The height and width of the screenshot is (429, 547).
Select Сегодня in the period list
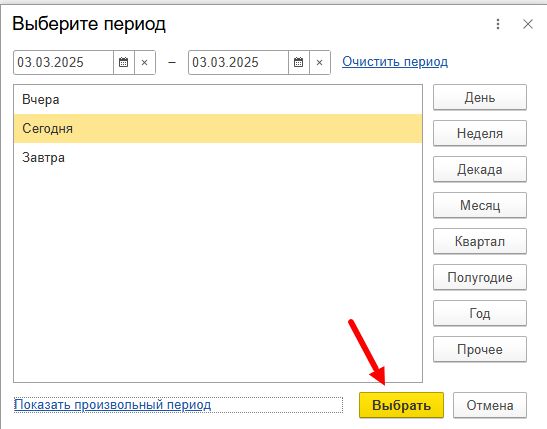pyautogui.click(x=218, y=128)
